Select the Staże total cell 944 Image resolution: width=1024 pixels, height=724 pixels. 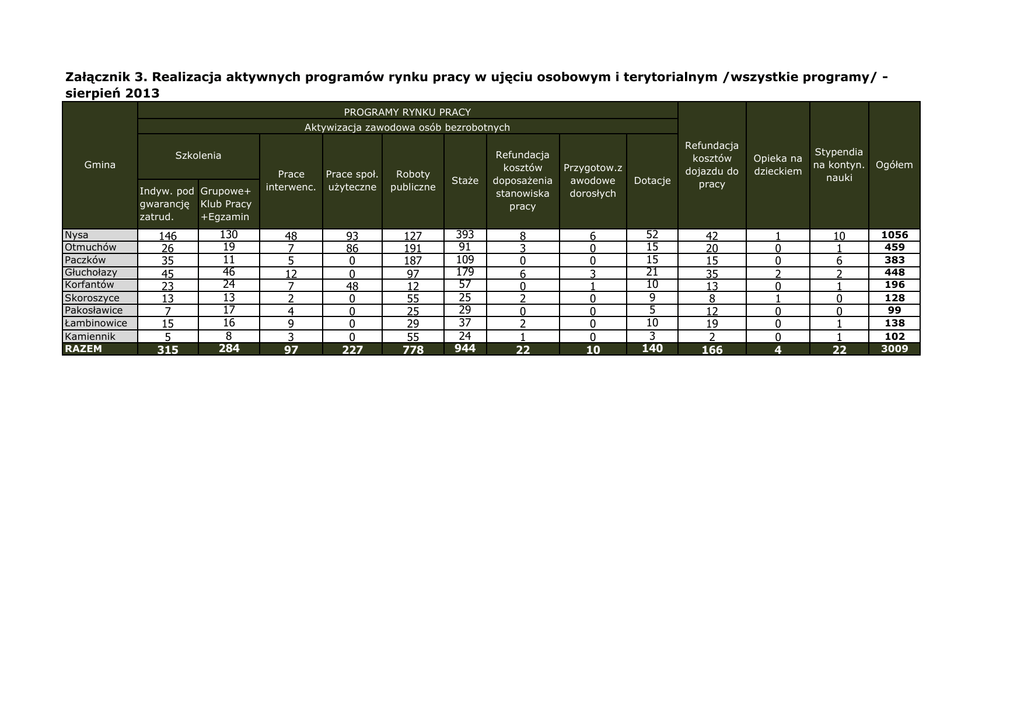(465, 349)
